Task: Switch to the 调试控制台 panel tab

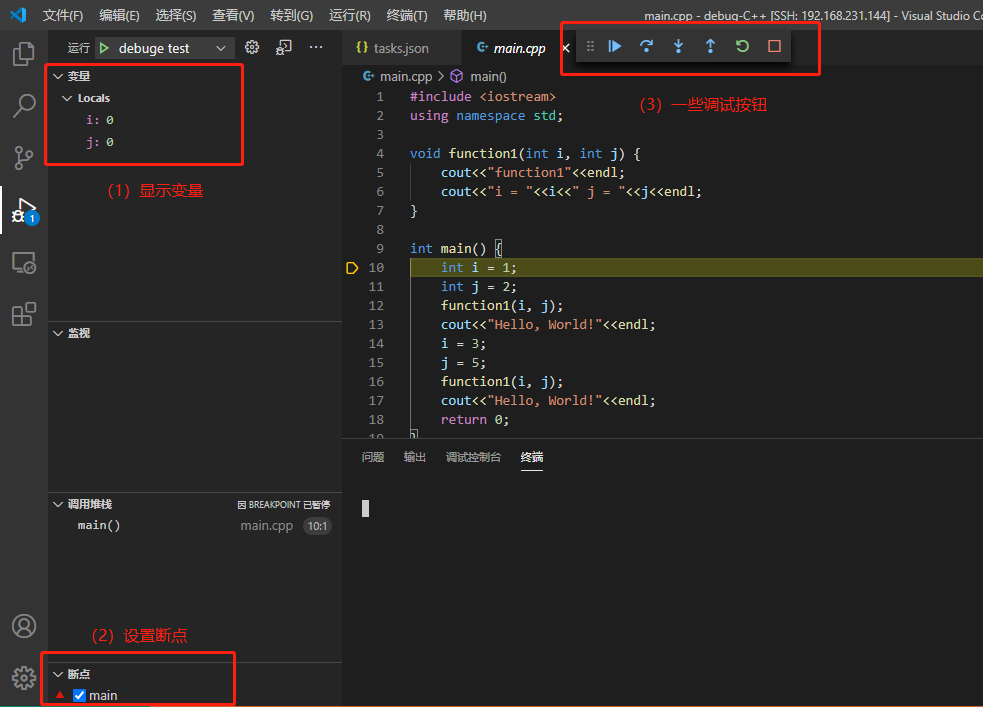Action: [x=473, y=458]
